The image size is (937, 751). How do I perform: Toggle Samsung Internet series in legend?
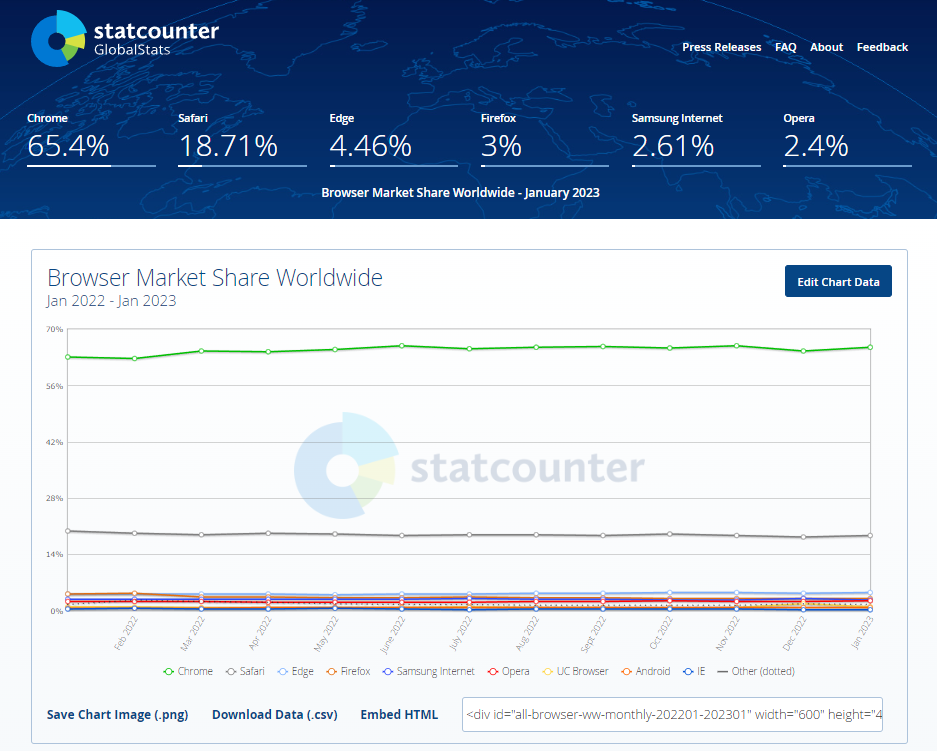coord(428,672)
